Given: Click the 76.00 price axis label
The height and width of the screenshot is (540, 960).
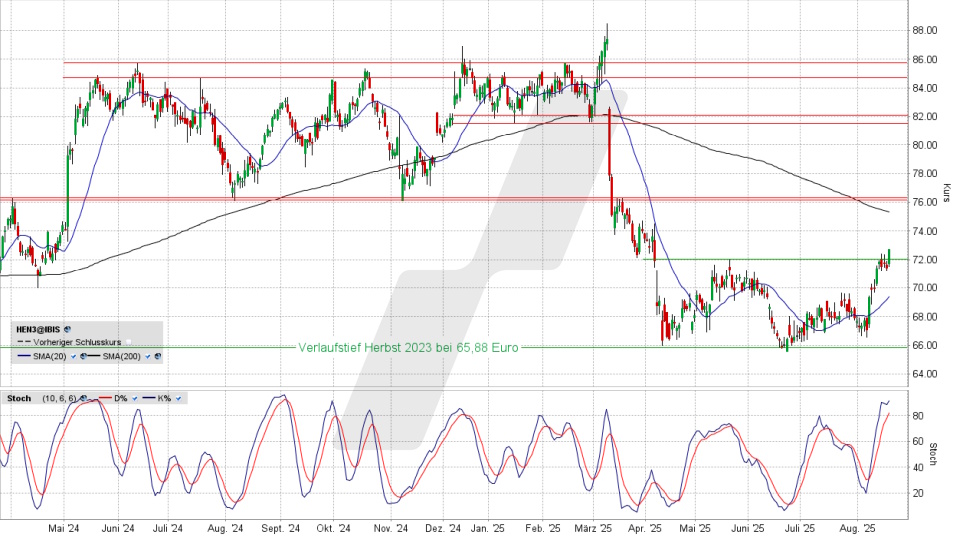Looking at the screenshot, I should tap(924, 202).
